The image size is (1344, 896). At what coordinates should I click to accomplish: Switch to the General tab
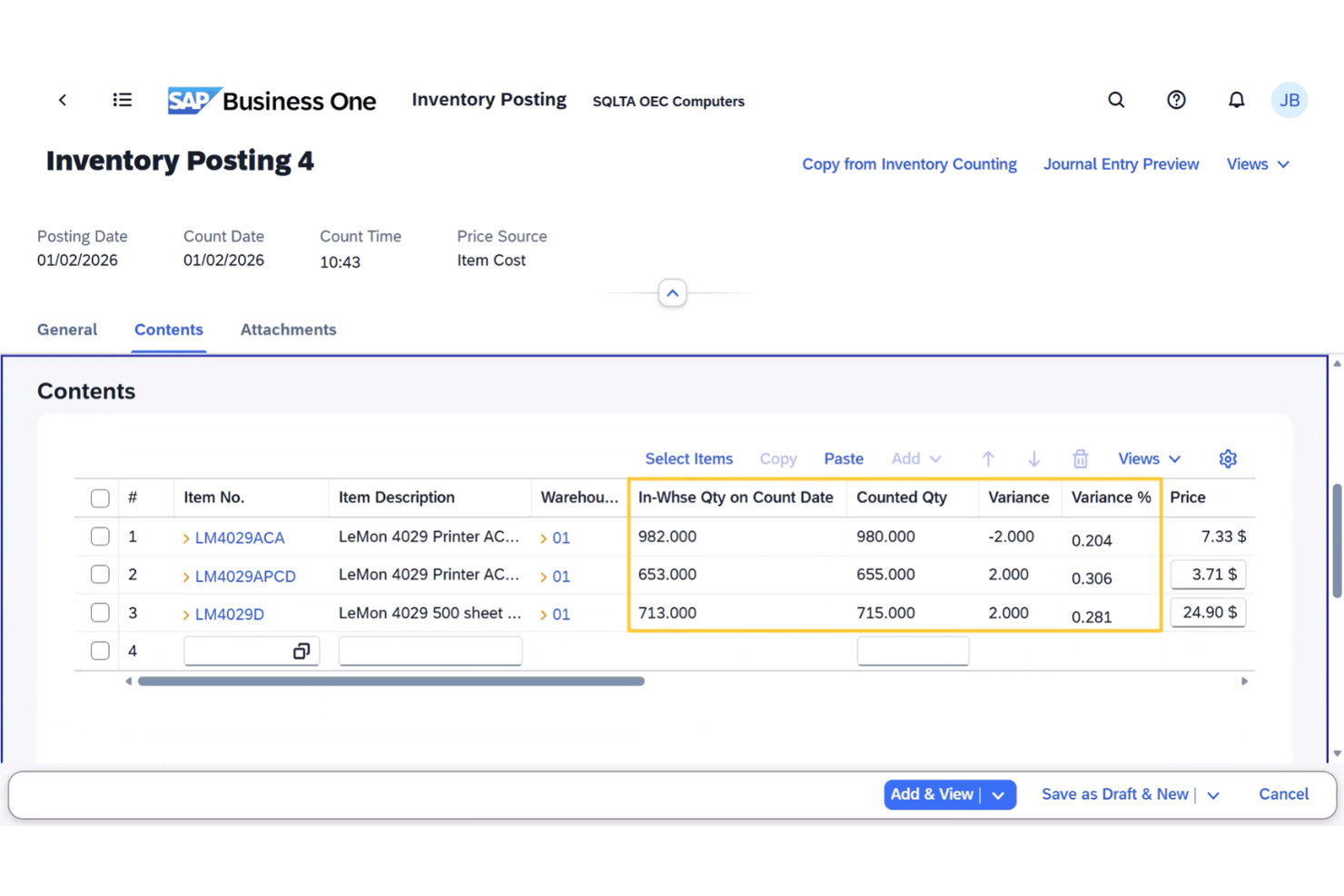point(67,330)
